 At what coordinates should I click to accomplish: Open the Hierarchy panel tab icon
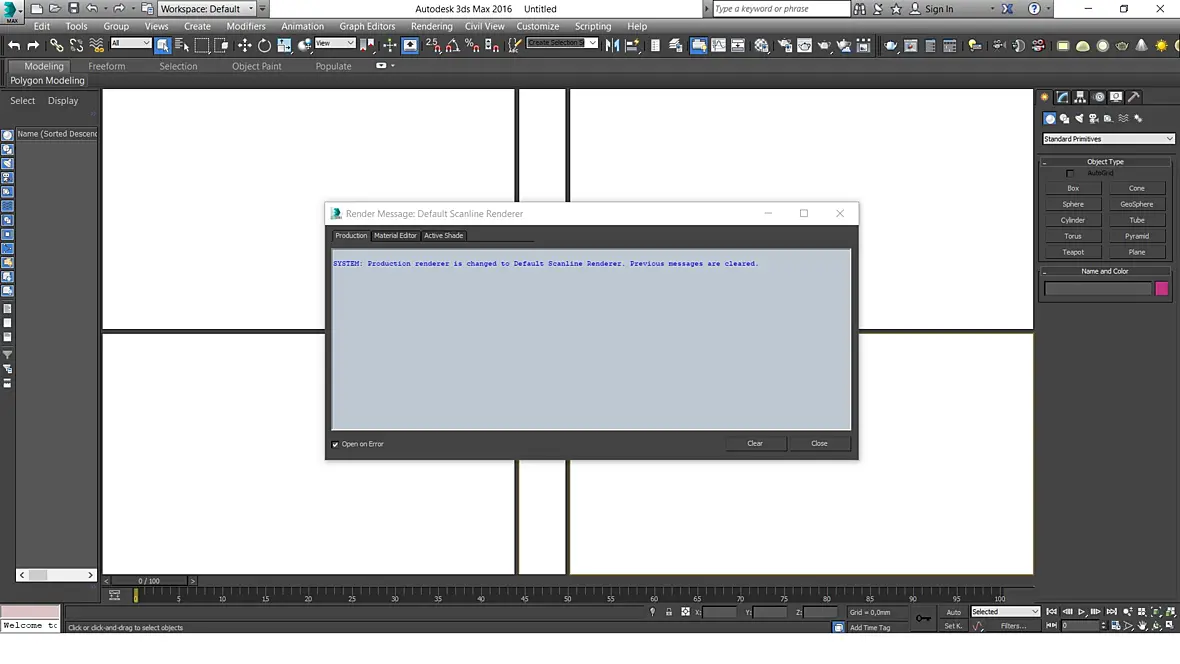(1081, 97)
